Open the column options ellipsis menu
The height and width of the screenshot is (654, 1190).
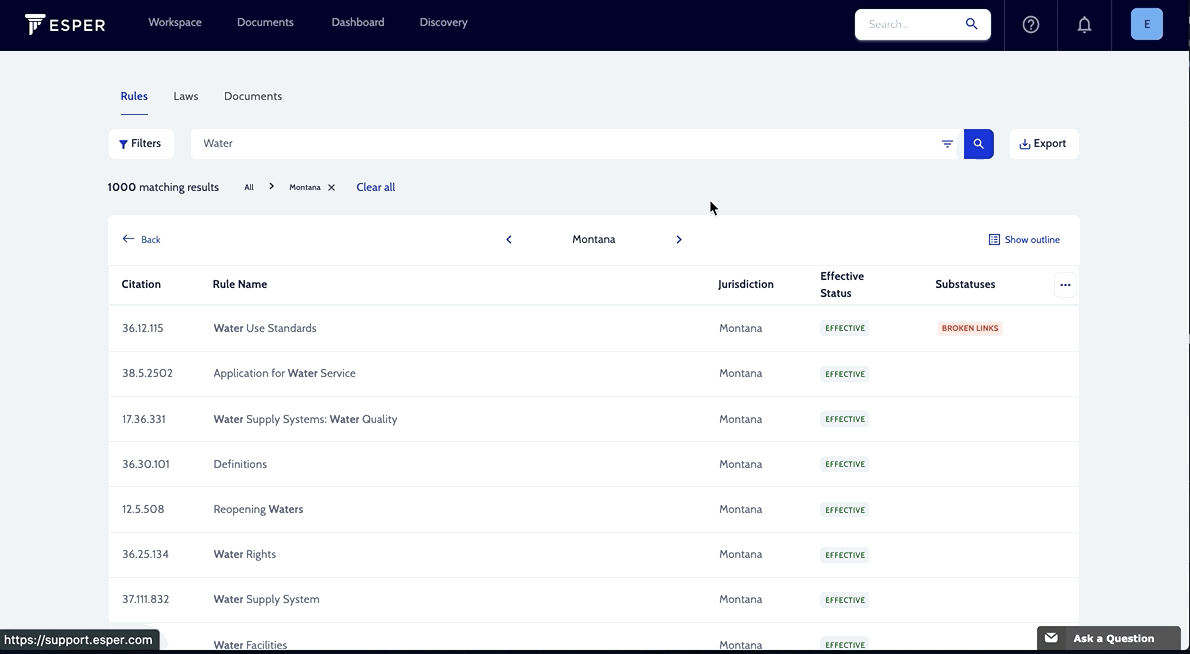pyautogui.click(x=1065, y=284)
